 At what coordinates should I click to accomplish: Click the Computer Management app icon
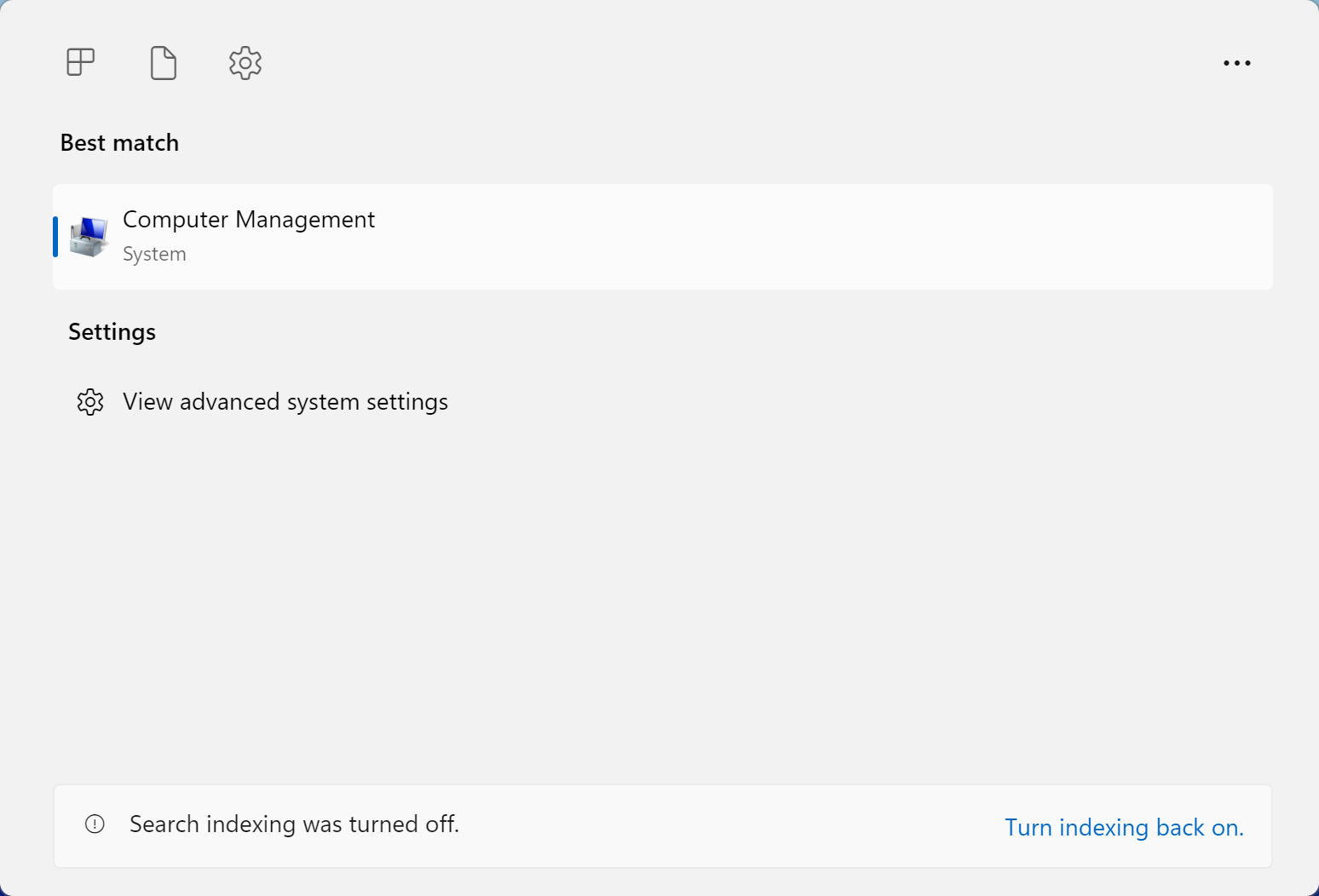click(x=89, y=237)
